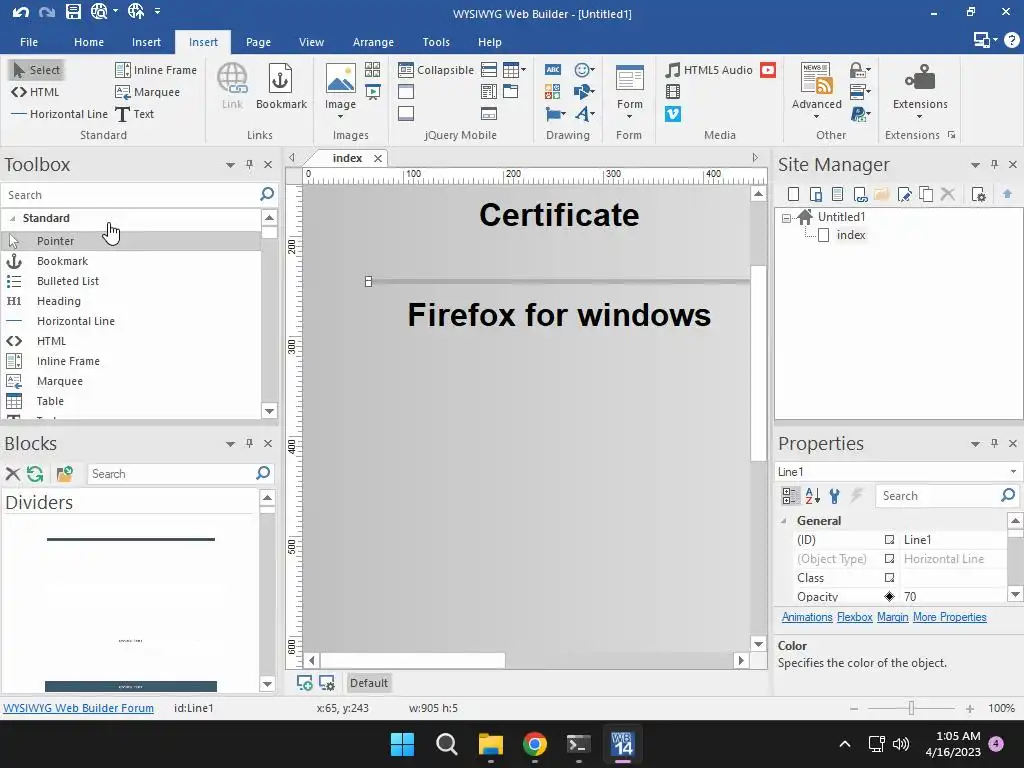Viewport: 1024px width, 768px height.
Task: Open the File menu
Action: tap(29, 42)
